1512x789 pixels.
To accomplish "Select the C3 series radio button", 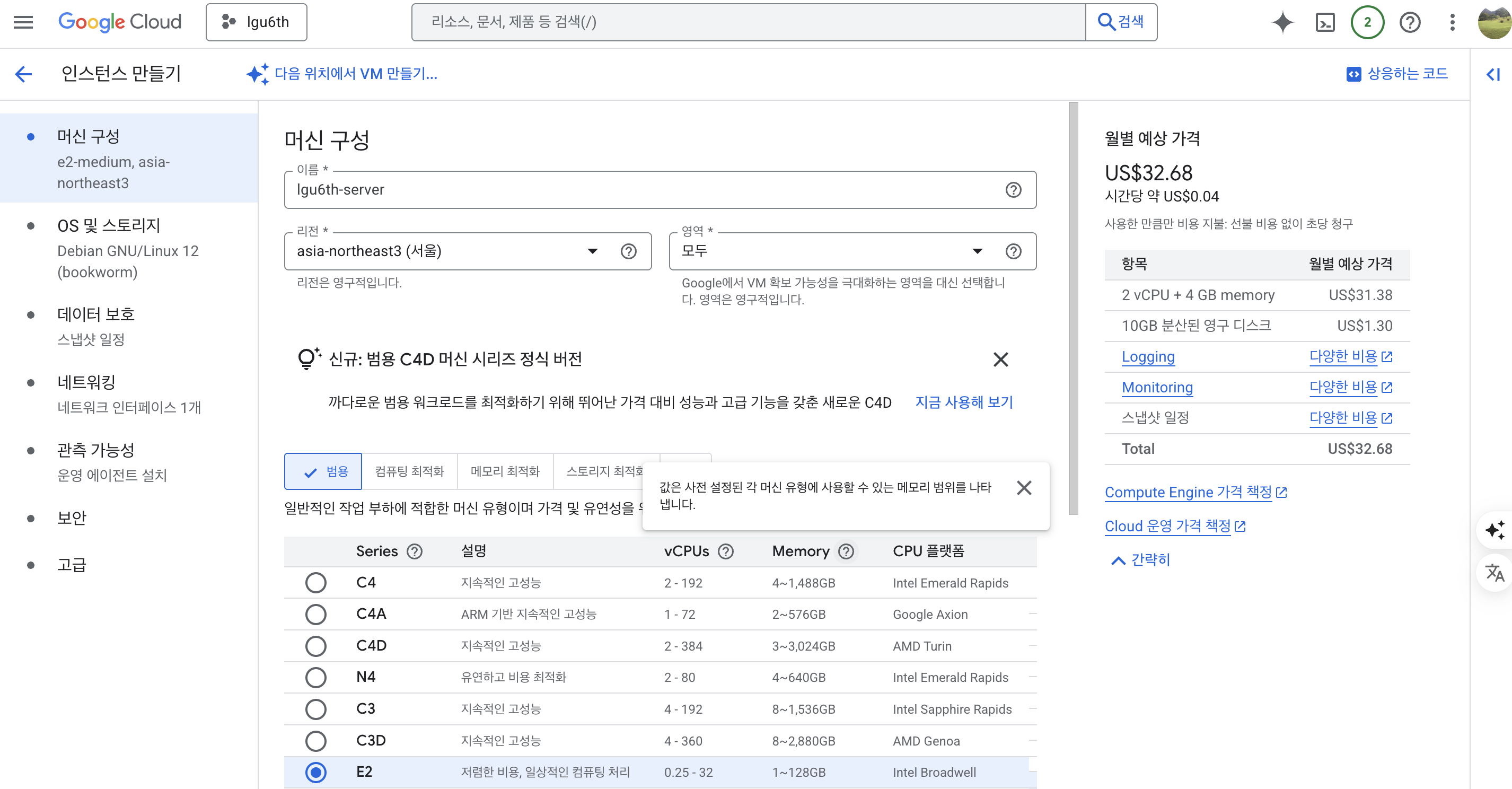I will point(316,709).
